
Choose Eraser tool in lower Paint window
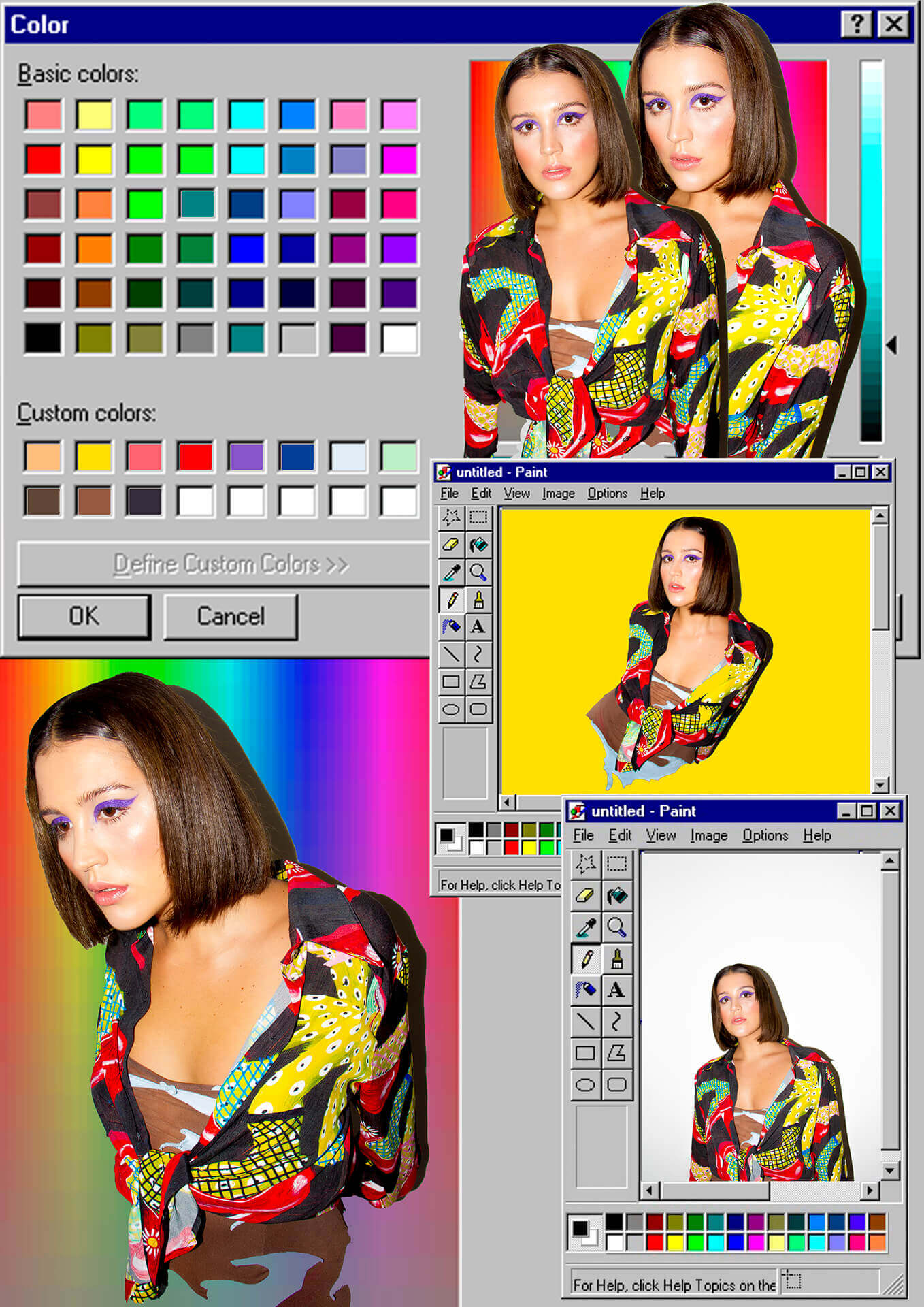pos(585,895)
